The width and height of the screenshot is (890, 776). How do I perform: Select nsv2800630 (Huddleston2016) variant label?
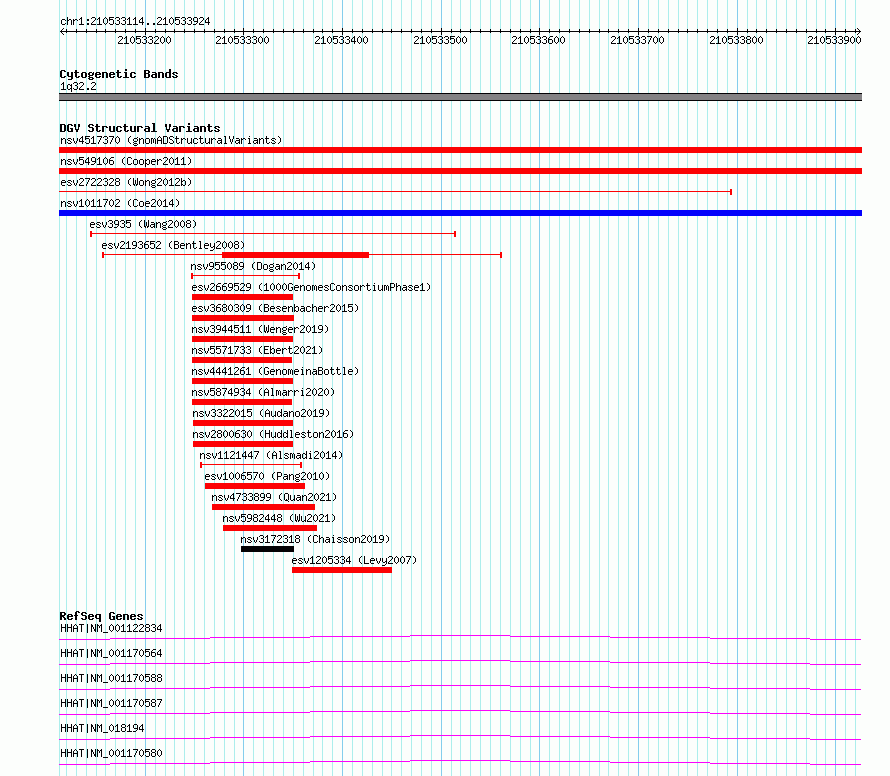click(273, 434)
